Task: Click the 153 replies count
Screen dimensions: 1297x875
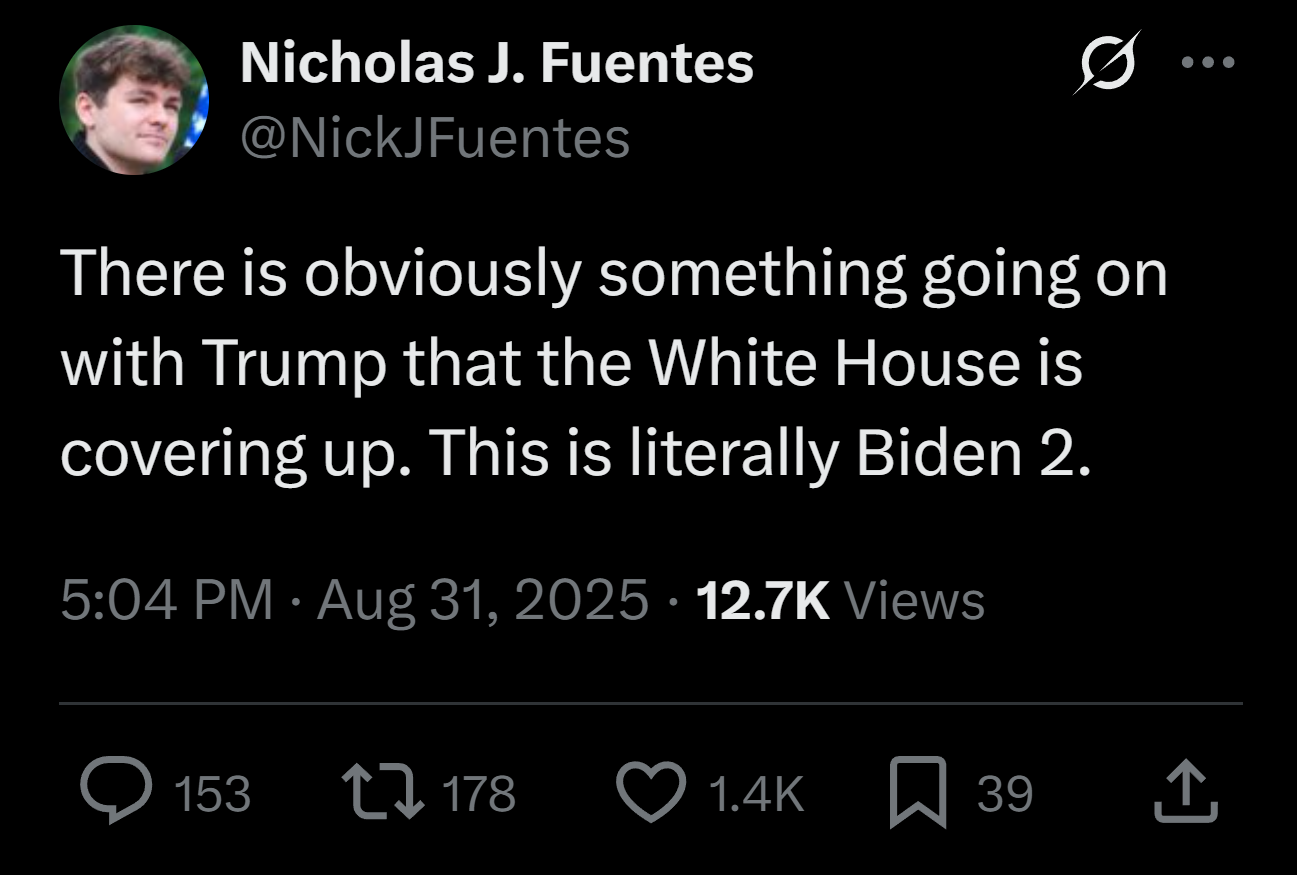Action: pos(212,794)
